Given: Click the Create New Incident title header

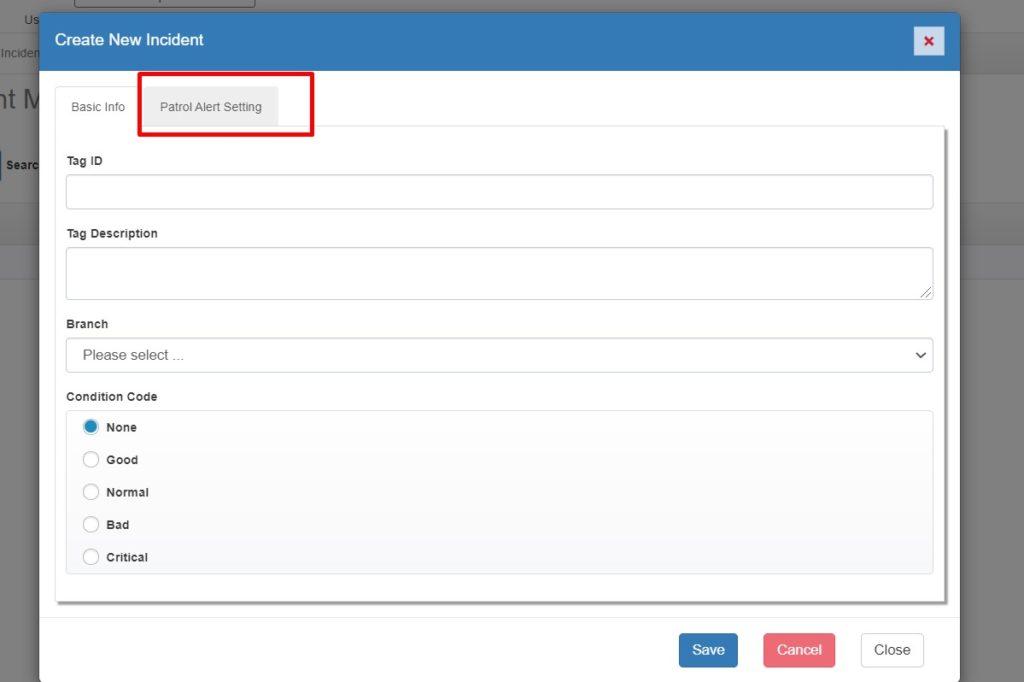Looking at the screenshot, I should coord(129,40).
